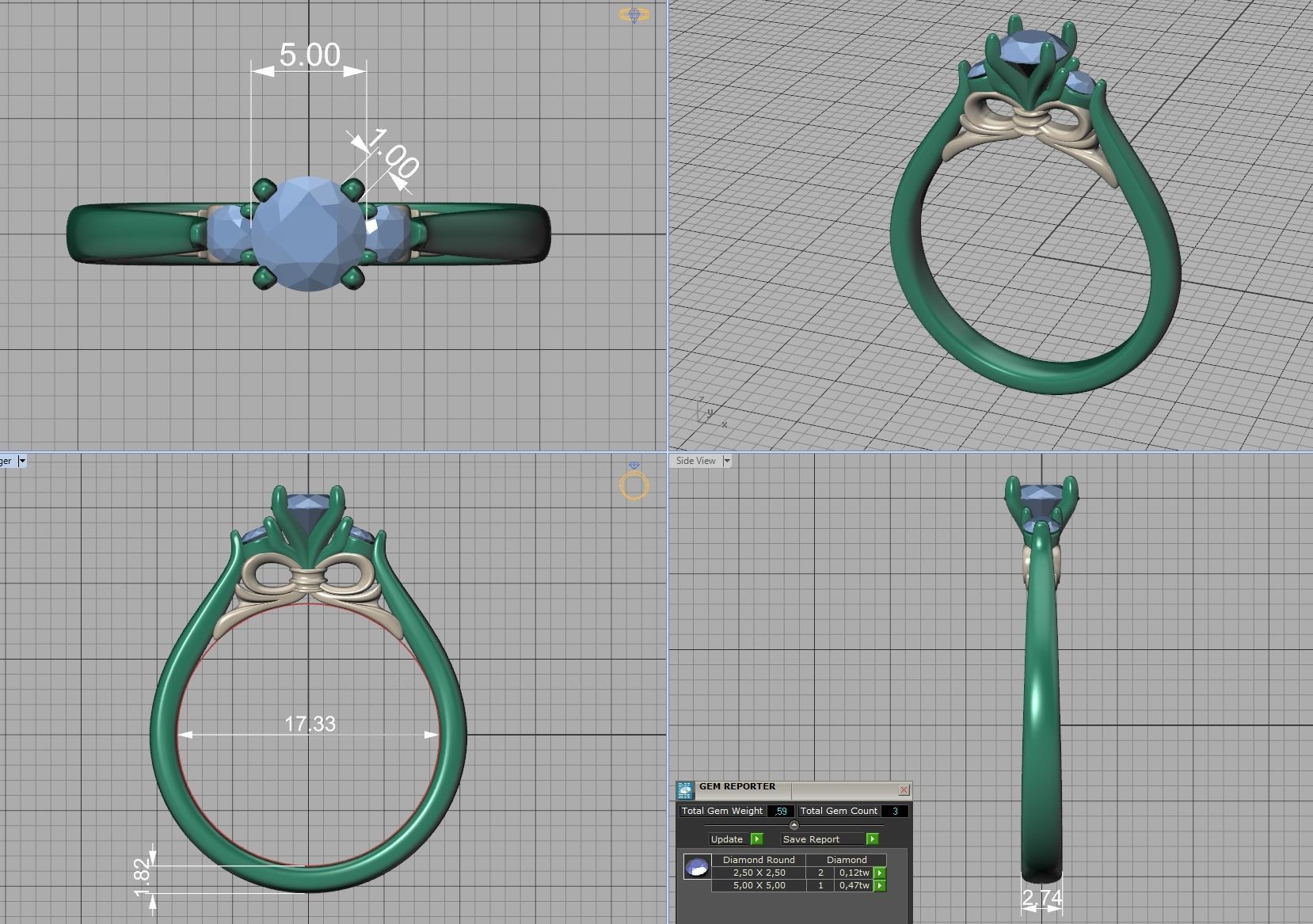The image size is (1313, 924).
Task: Click the Save Report button label
Action: point(811,839)
